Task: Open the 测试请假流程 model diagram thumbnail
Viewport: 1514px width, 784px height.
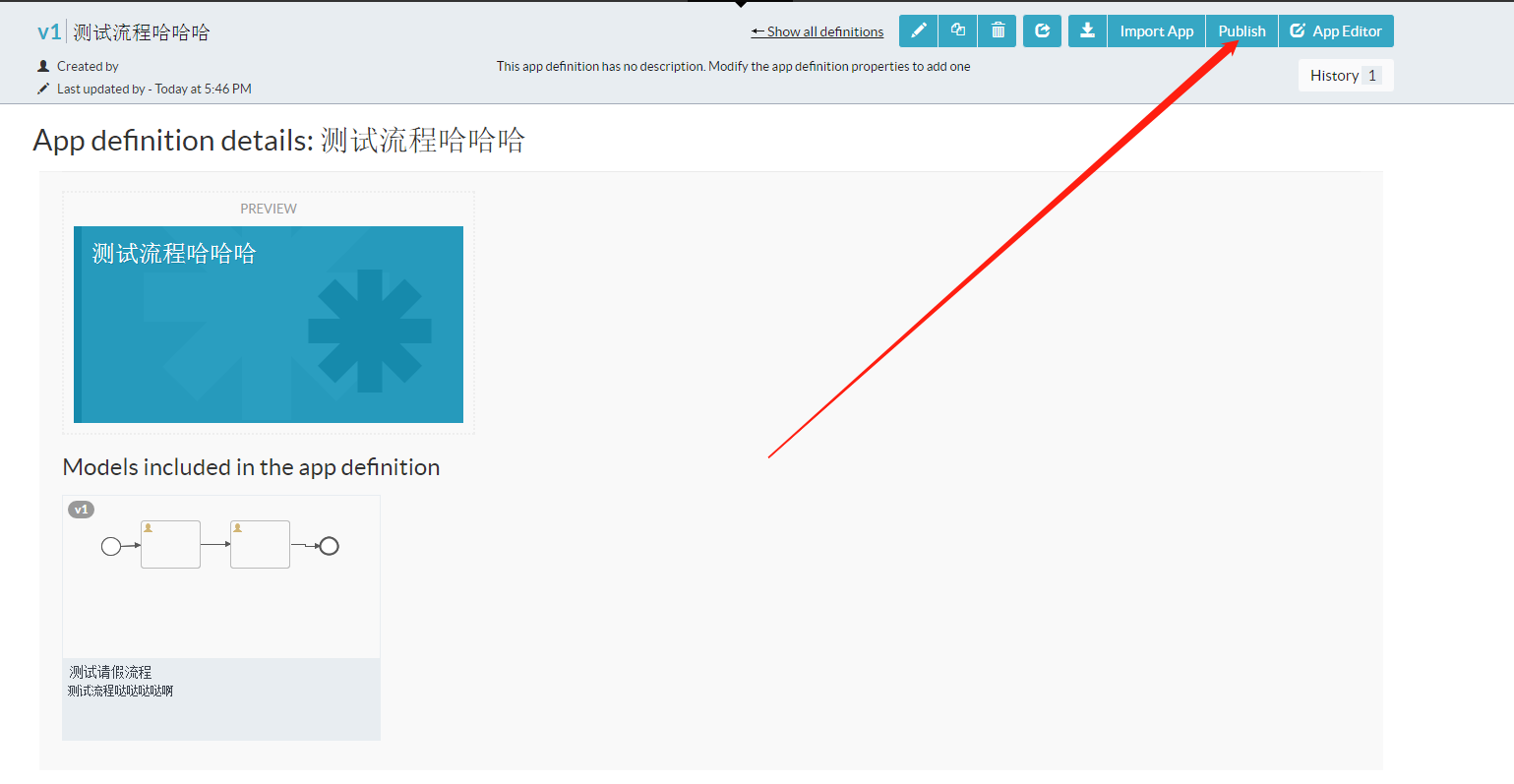Action: [221, 576]
